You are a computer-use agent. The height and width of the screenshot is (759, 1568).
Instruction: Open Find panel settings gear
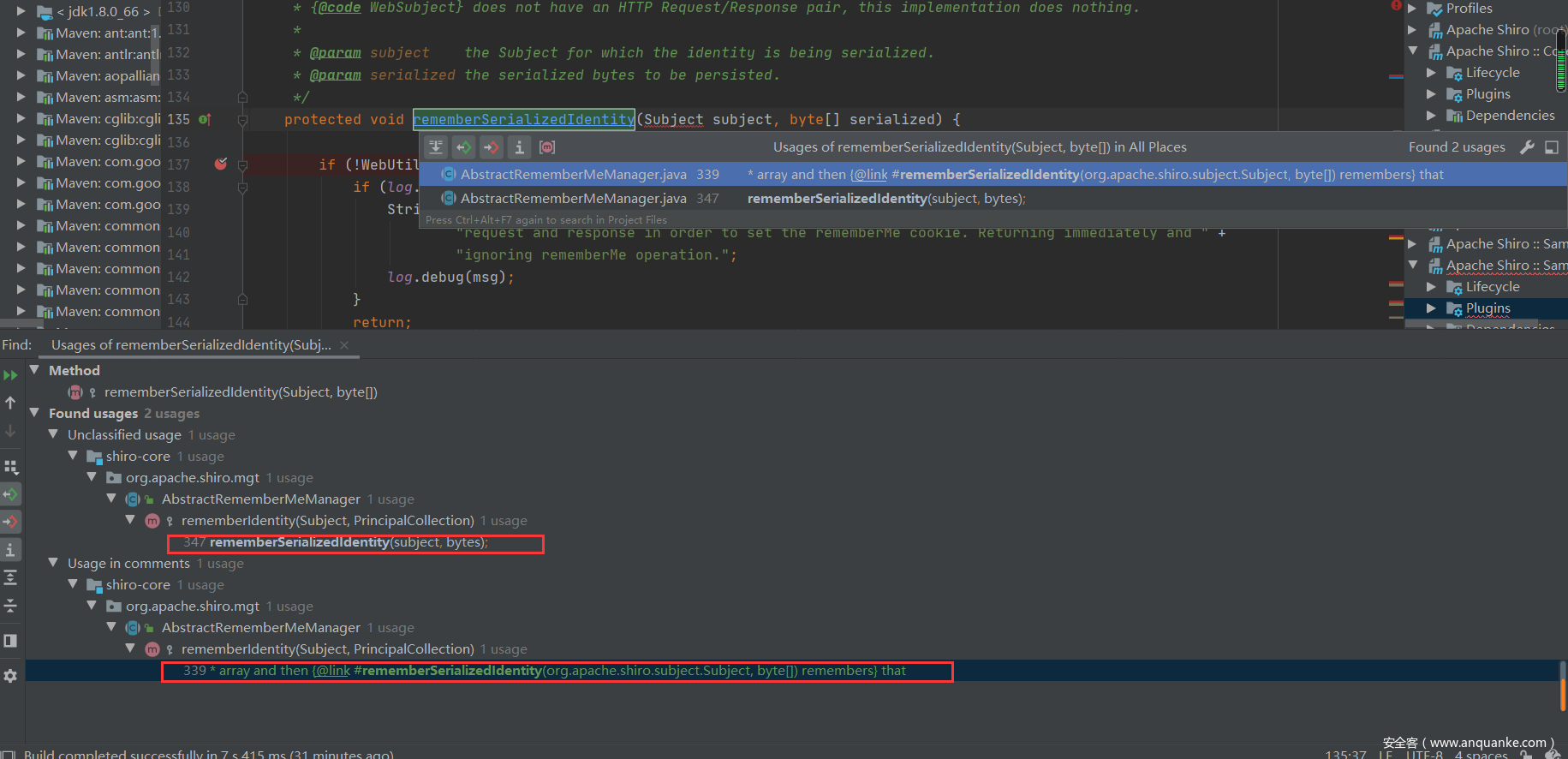[10, 676]
